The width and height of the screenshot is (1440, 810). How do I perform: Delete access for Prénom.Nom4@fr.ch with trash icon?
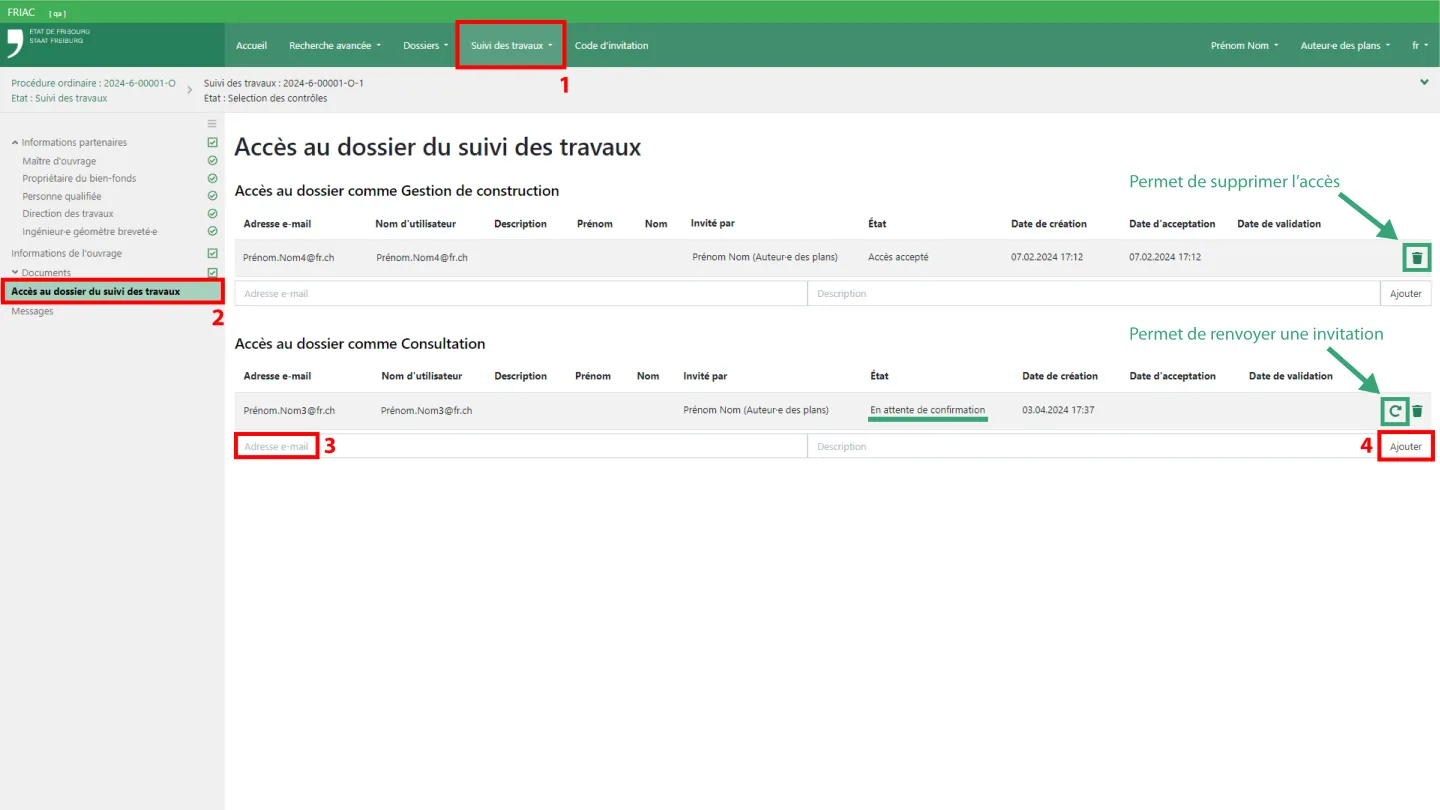[x=1416, y=258]
